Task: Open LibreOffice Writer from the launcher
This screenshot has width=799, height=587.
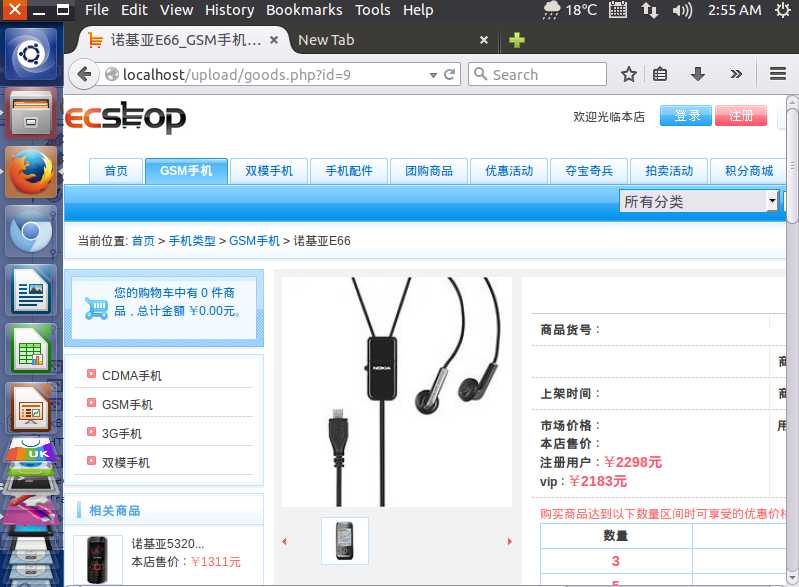Action: 31,290
